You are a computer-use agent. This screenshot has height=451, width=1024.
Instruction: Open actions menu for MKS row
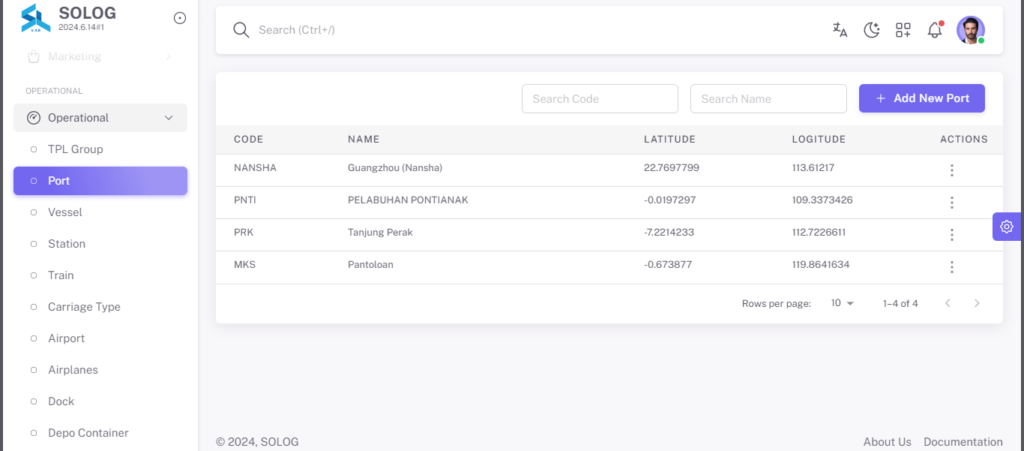[952, 267]
